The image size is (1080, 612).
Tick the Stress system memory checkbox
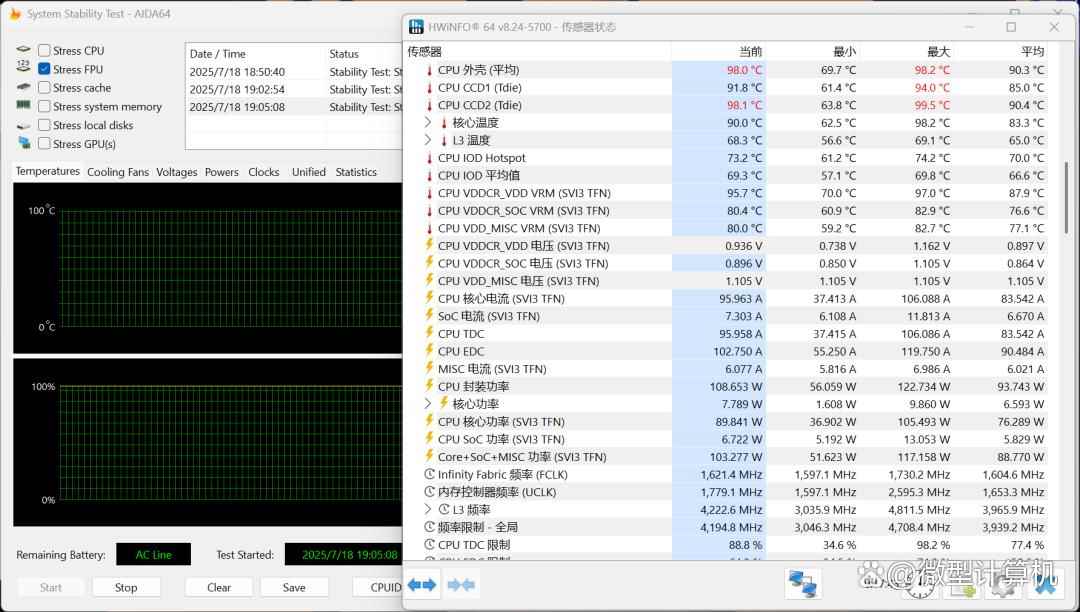(x=44, y=106)
